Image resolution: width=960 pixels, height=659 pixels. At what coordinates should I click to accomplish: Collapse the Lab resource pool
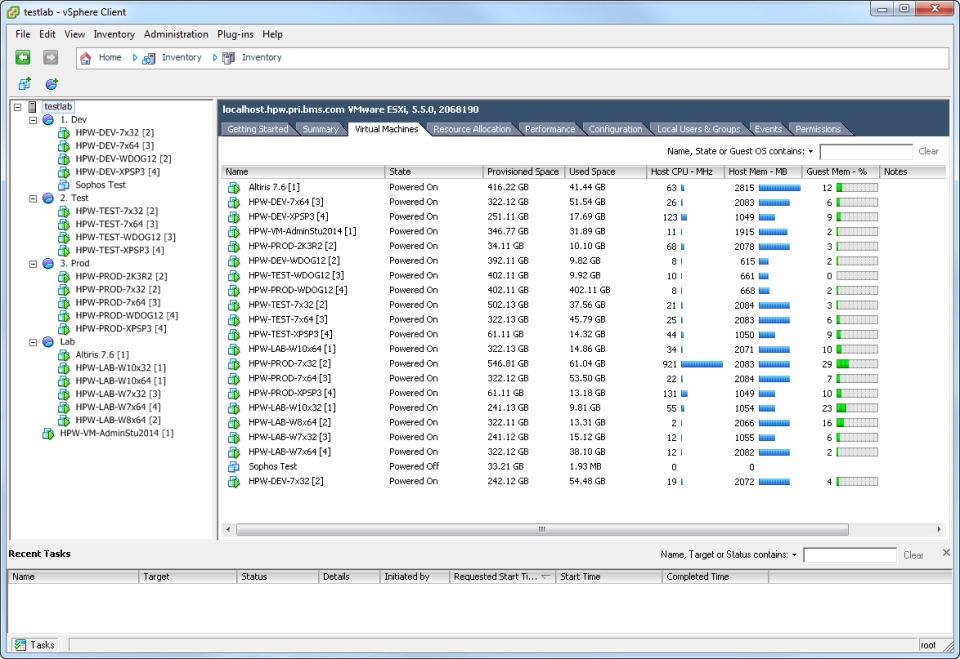33,342
